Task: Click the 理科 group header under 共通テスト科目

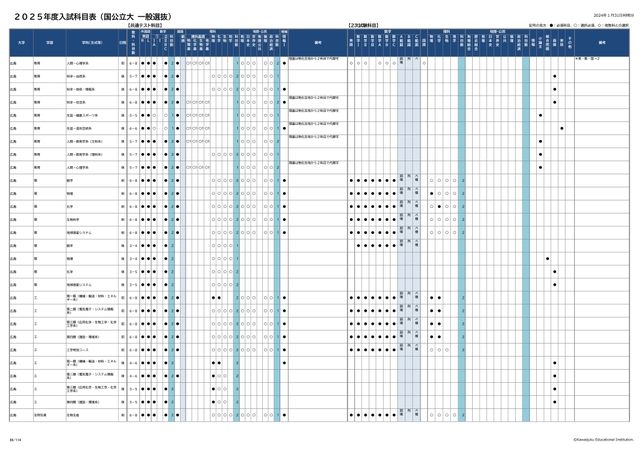Action: (x=213, y=30)
